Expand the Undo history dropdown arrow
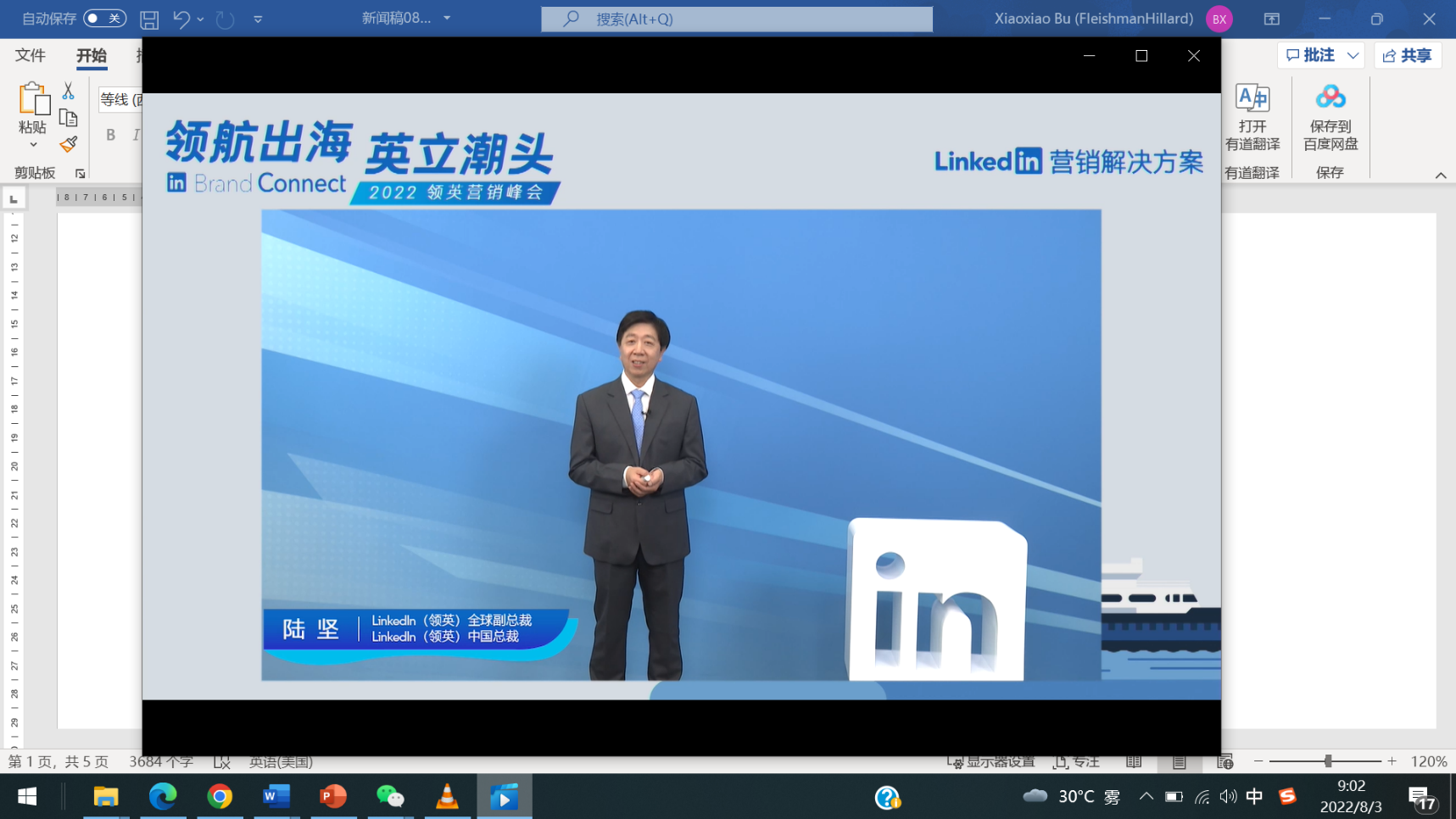 click(201, 19)
